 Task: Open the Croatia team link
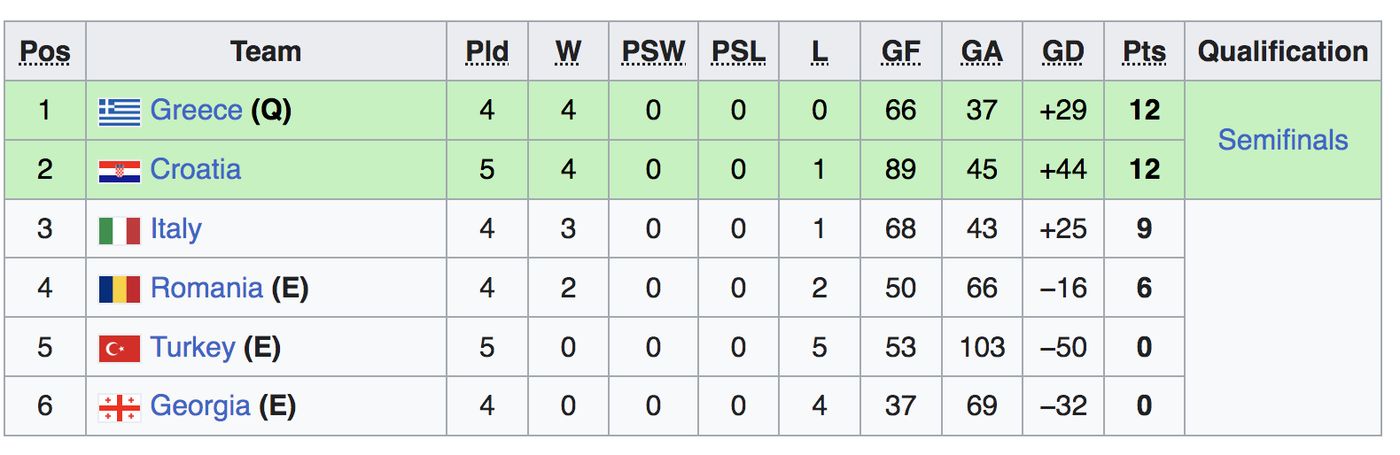(x=195, y=169)
